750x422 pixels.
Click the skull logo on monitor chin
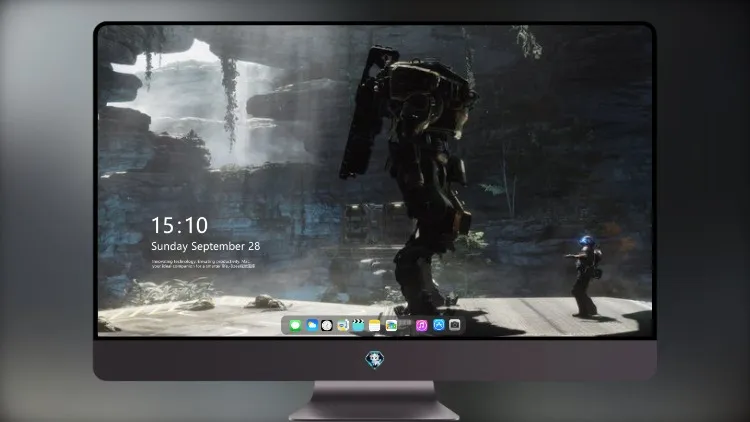[375, 359]
